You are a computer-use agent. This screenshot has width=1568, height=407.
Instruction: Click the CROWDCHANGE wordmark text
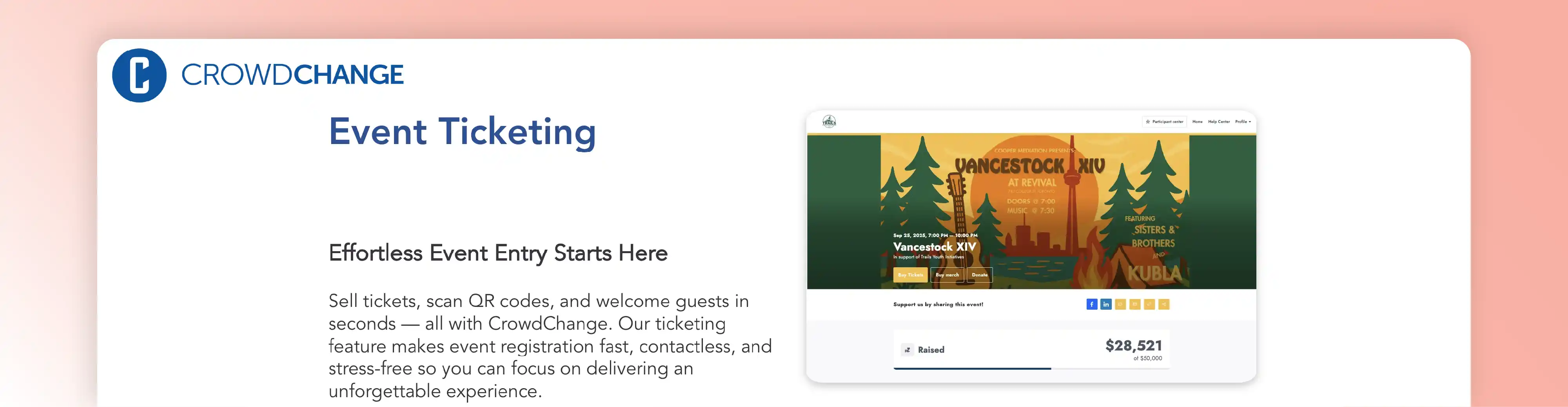(292, 75)
